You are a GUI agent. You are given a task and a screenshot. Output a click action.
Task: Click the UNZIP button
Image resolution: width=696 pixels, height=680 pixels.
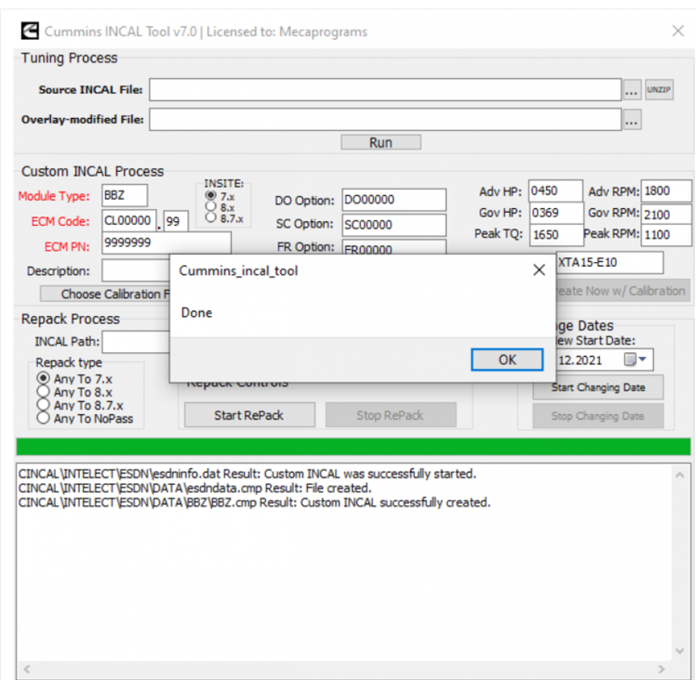pos(659,90)
